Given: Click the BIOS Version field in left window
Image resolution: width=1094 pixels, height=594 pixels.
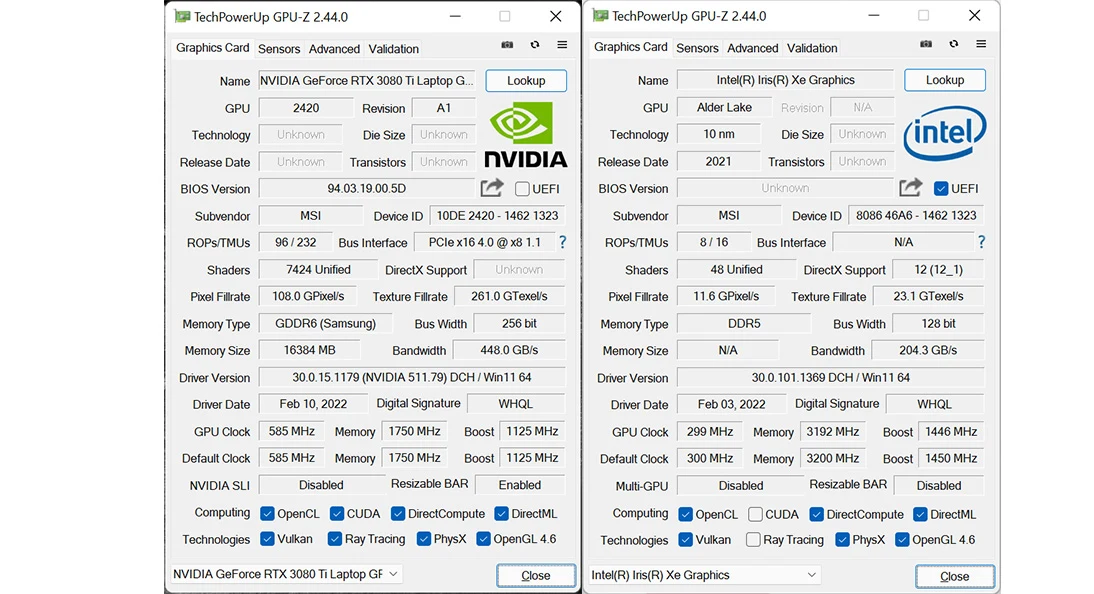Looking at the screenshot, I should tap(367, 188).
